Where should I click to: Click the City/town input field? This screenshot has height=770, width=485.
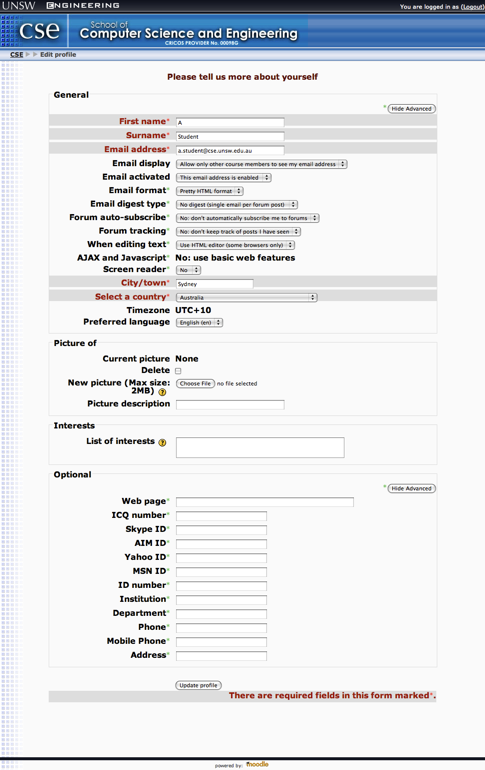pos(215,284)
